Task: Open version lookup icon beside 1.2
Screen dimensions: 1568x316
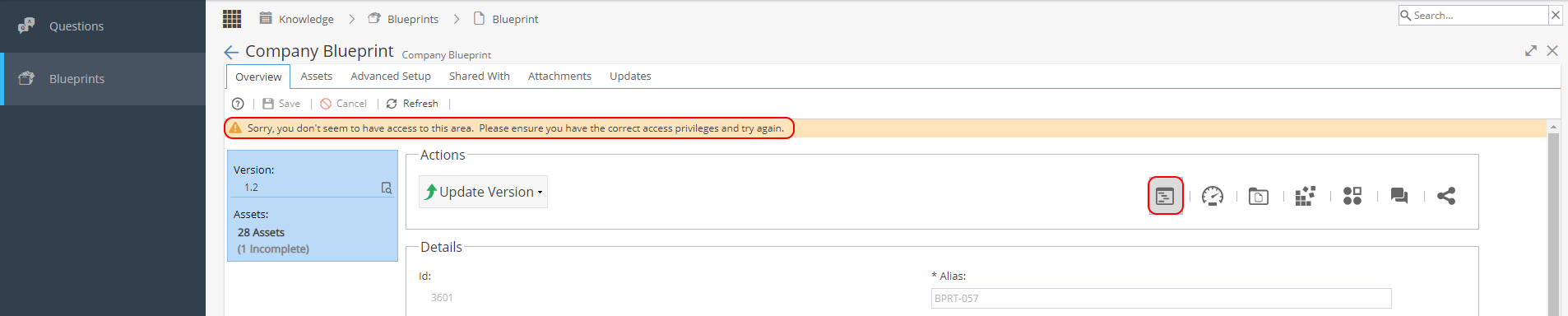Action: click(x=387, y=188)
